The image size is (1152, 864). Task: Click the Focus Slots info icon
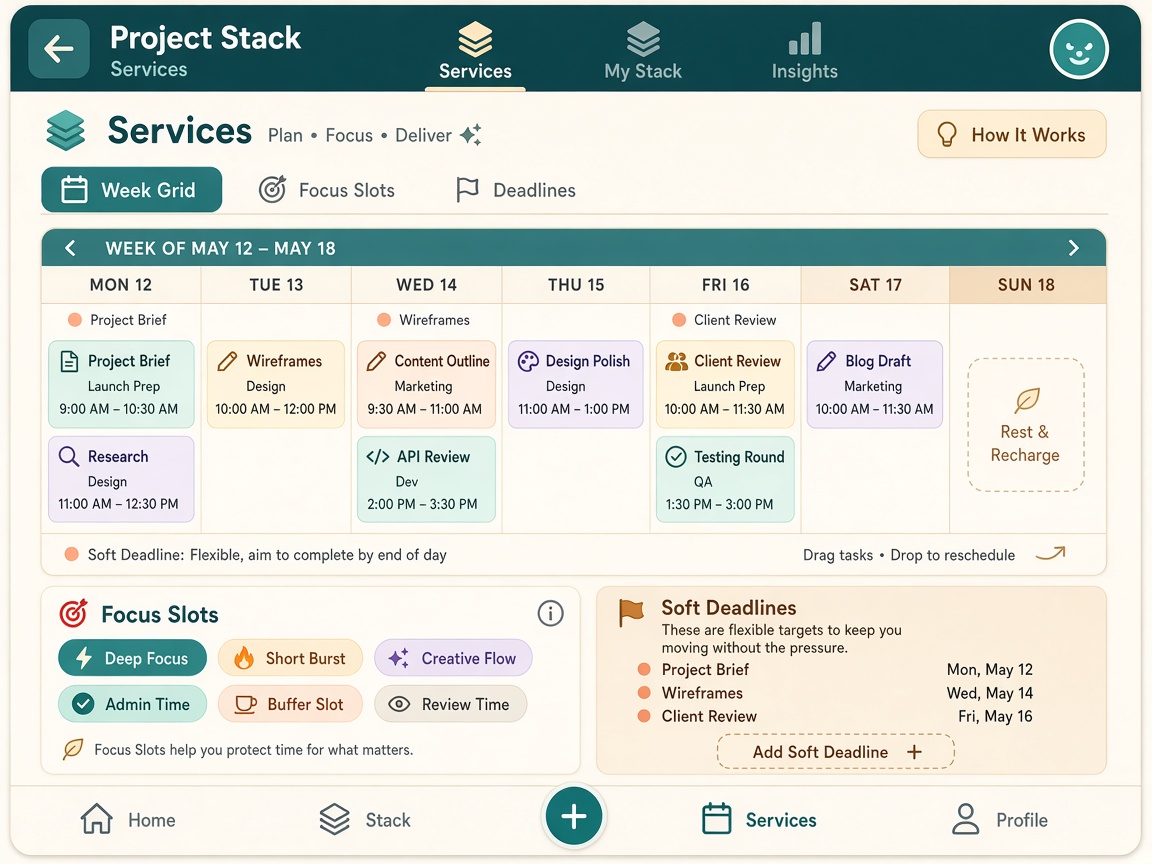coord(550,613)
